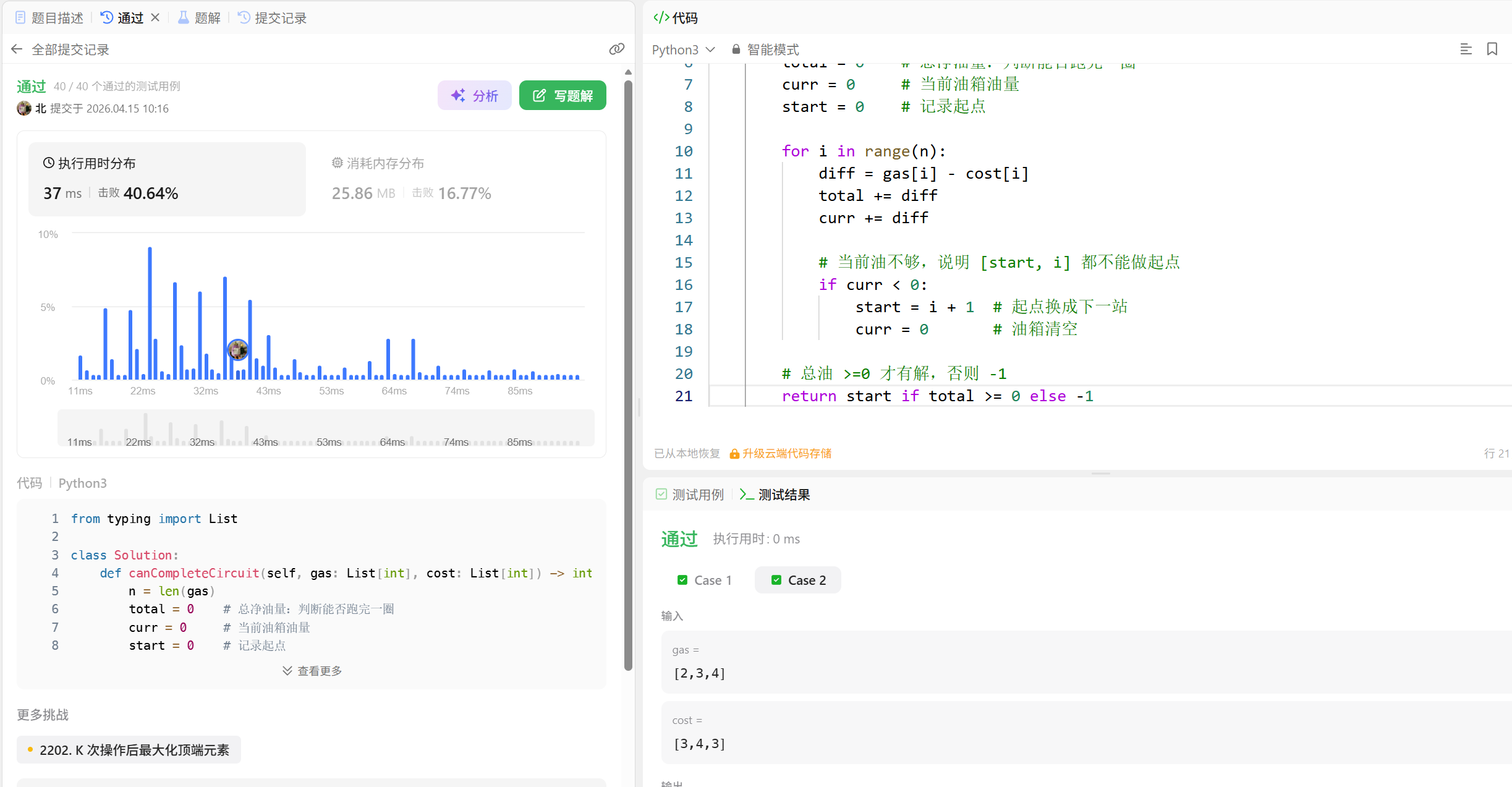Click the clock icon beside 执行用时分布

click(48, 163)
